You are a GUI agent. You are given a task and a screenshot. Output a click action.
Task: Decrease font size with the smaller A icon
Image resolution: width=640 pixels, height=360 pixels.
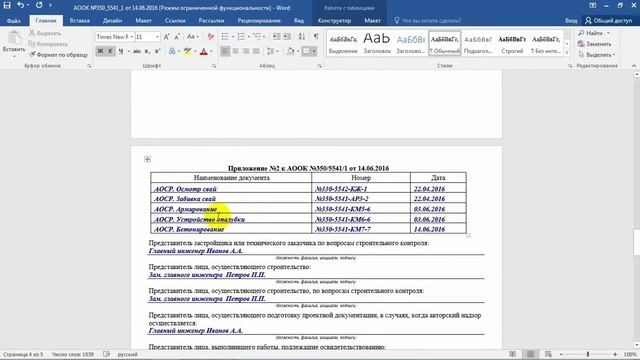[x=177, y=37]
